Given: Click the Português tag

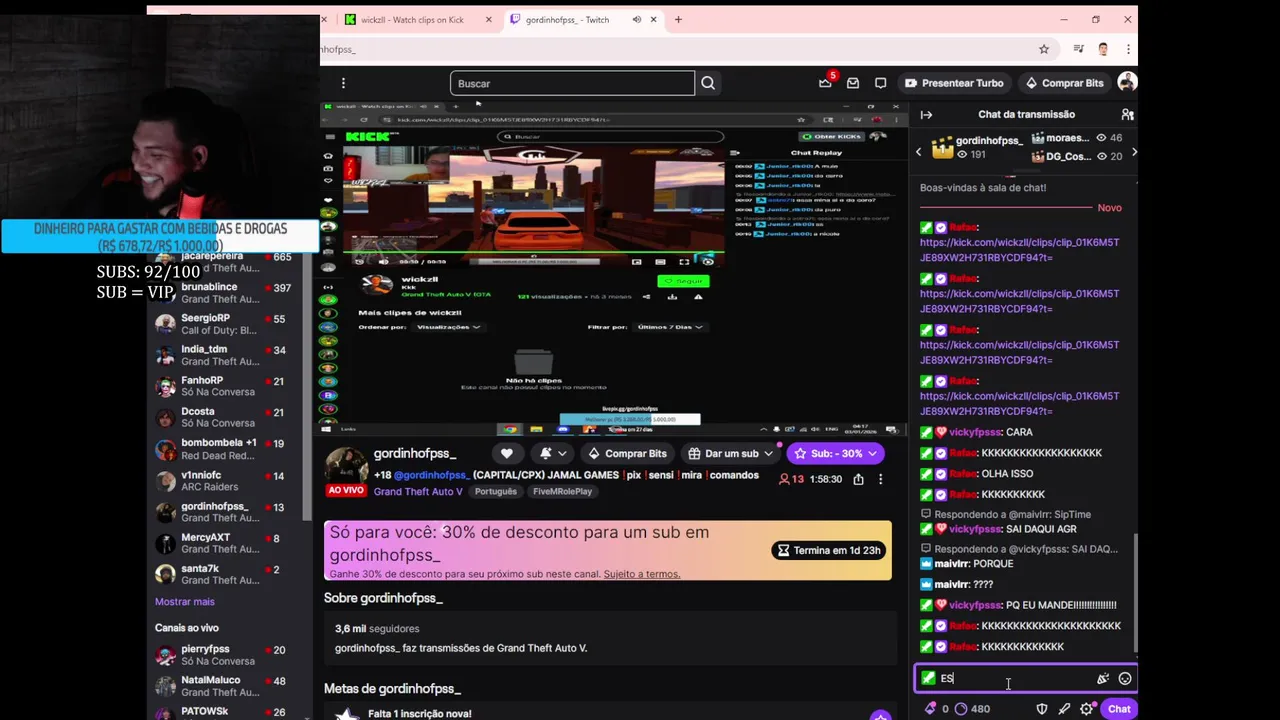Looking at the screenshot, I should [x=496, y=492].
